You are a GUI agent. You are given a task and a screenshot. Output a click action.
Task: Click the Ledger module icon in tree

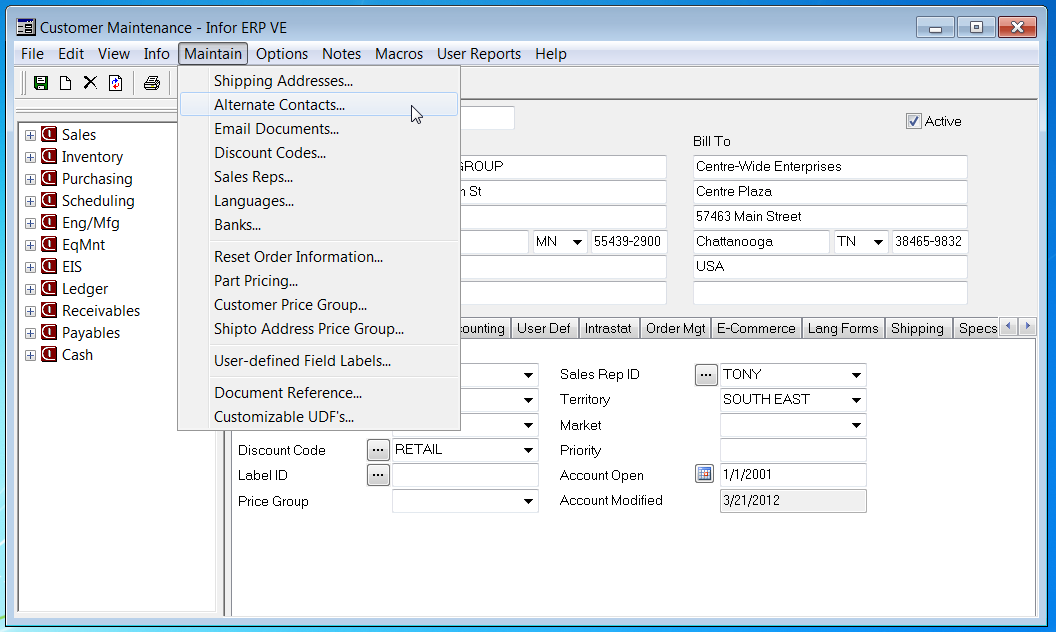point(48,288)
